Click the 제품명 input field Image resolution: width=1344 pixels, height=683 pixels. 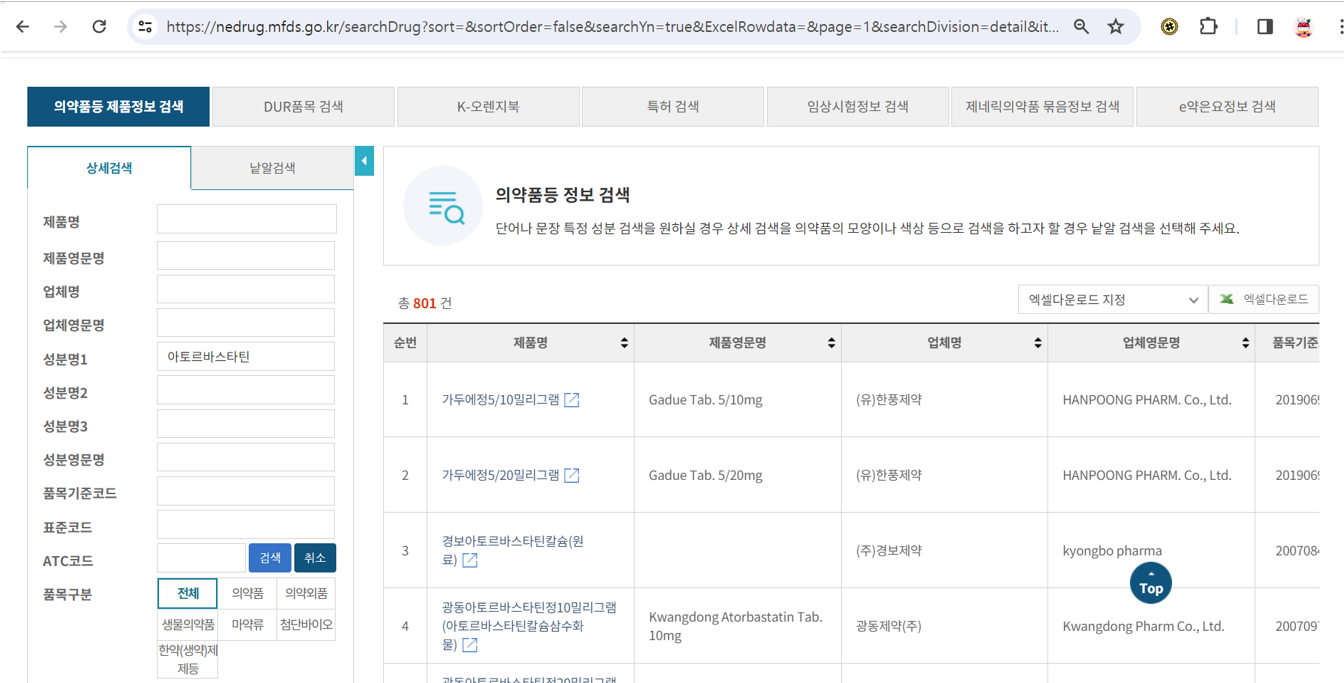coord(246,220)
